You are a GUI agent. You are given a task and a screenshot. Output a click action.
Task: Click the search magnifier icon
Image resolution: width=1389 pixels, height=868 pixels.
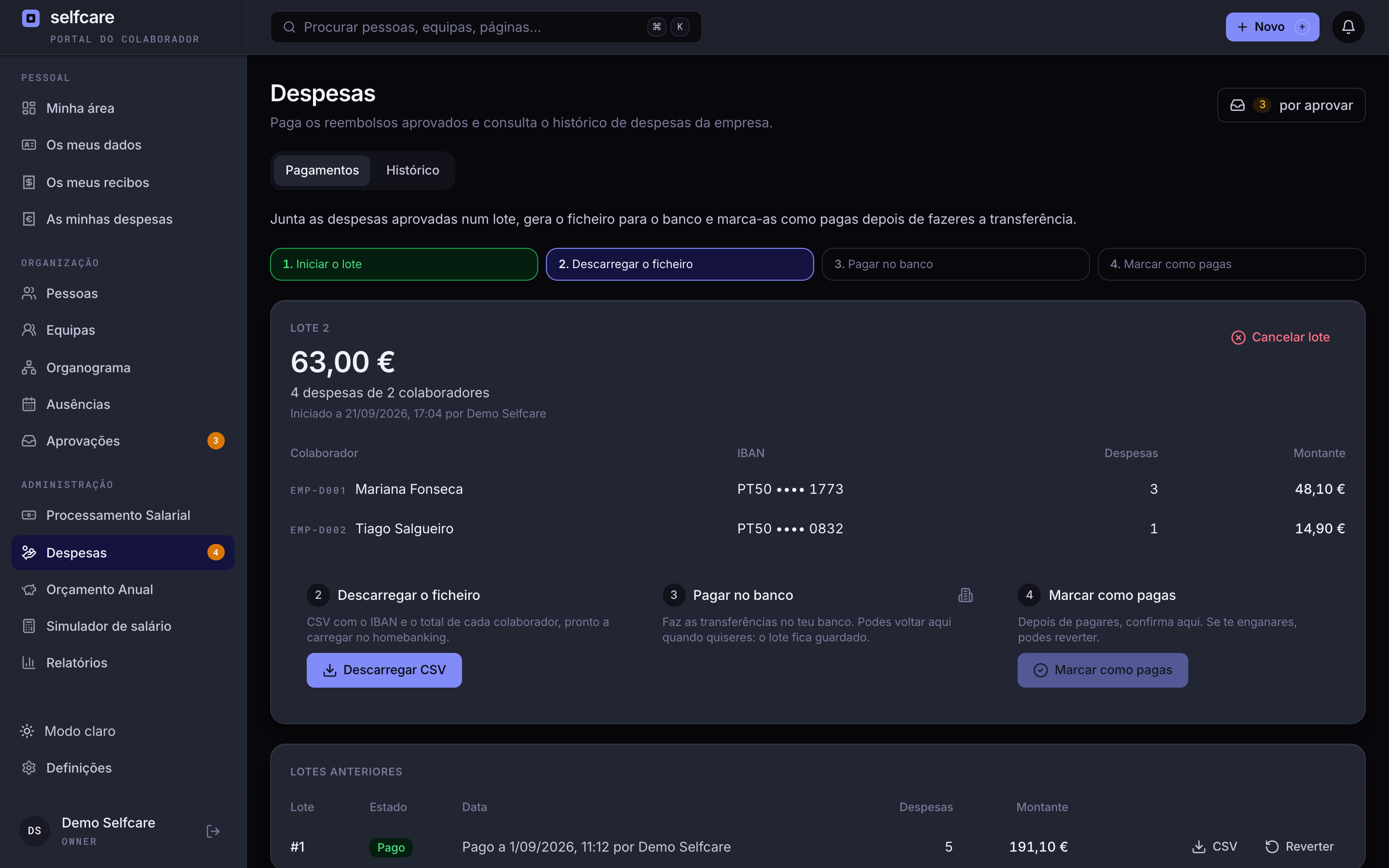point(289,27)
